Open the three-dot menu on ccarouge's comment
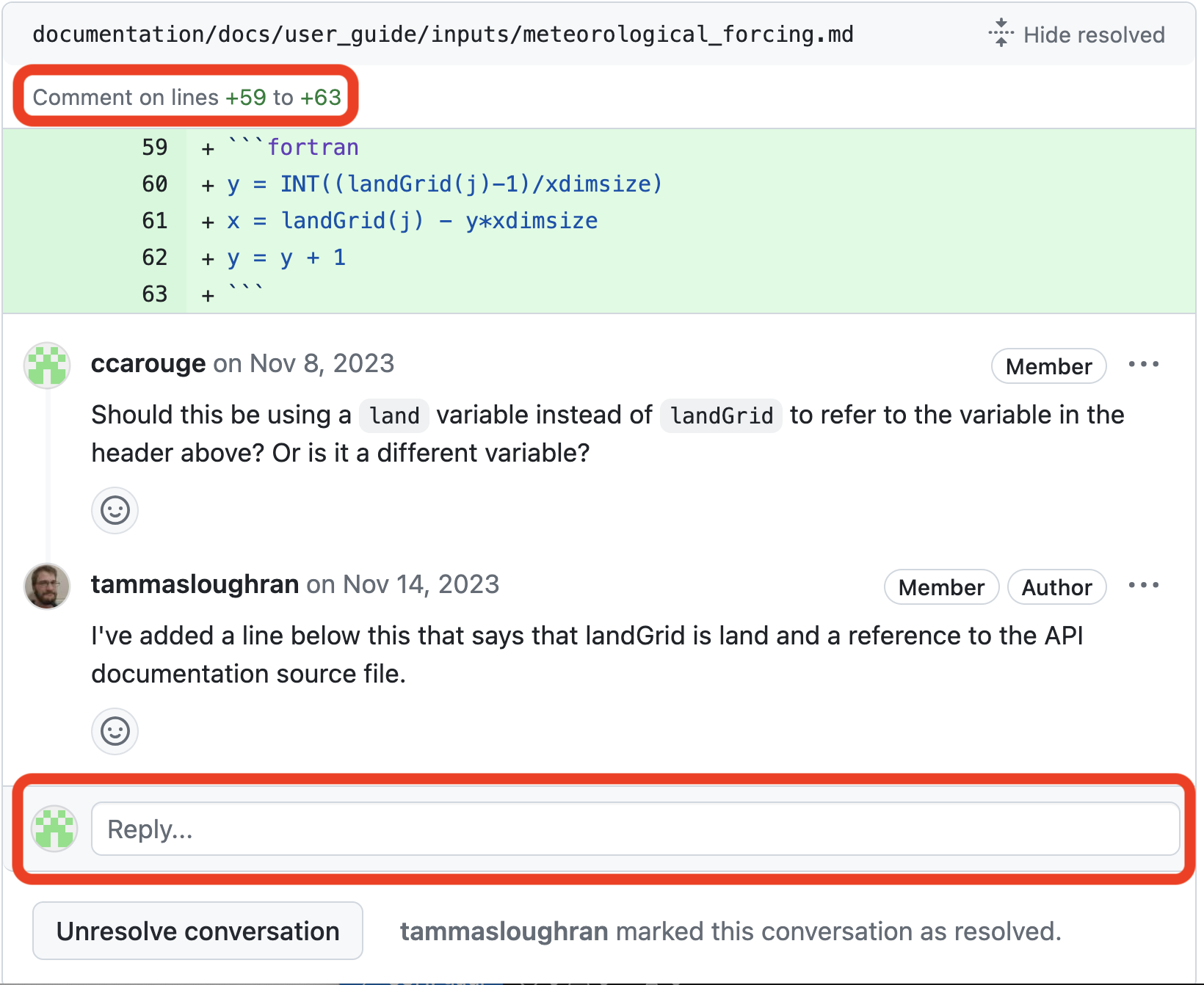The image size is (1204, 985). coord(1143,365)
